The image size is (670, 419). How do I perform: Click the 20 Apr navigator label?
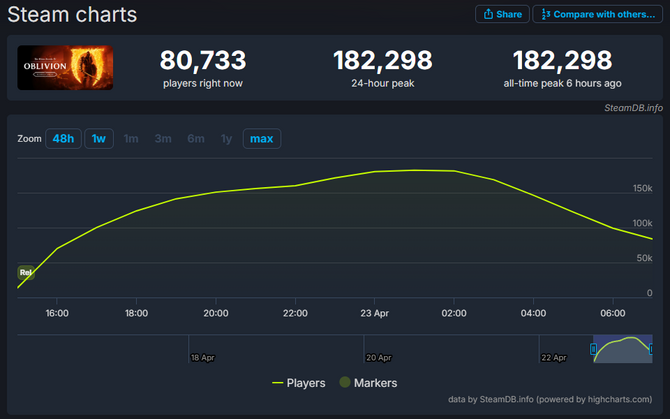379,357
